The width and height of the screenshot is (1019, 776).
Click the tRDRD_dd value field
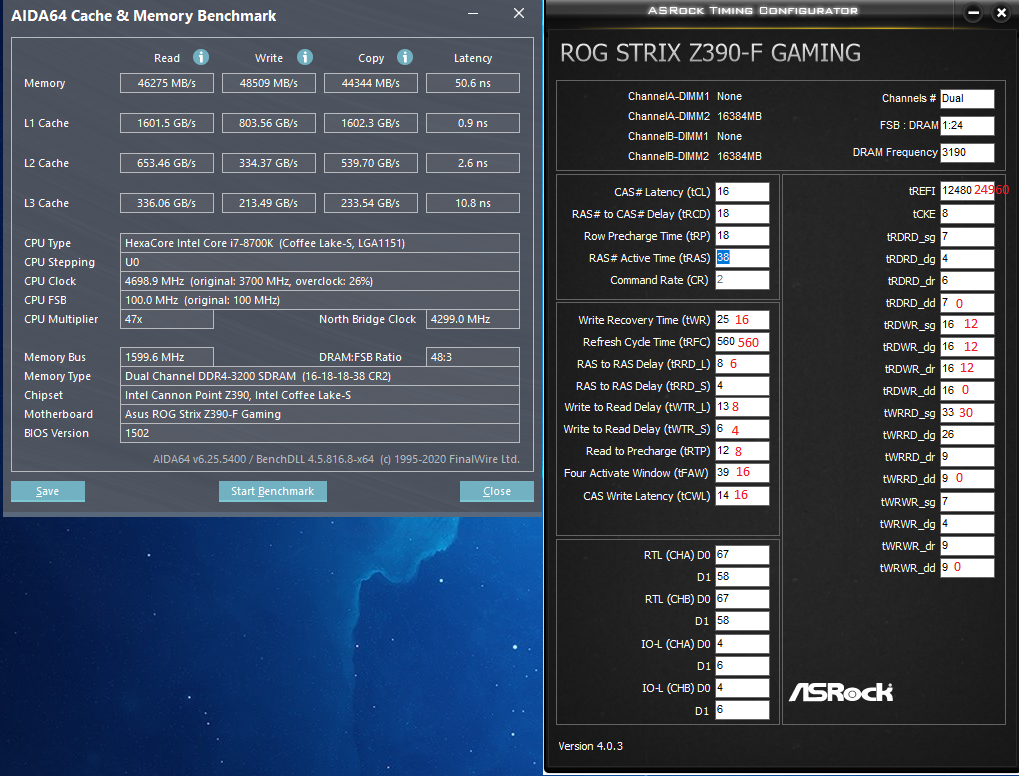point(967,303)
